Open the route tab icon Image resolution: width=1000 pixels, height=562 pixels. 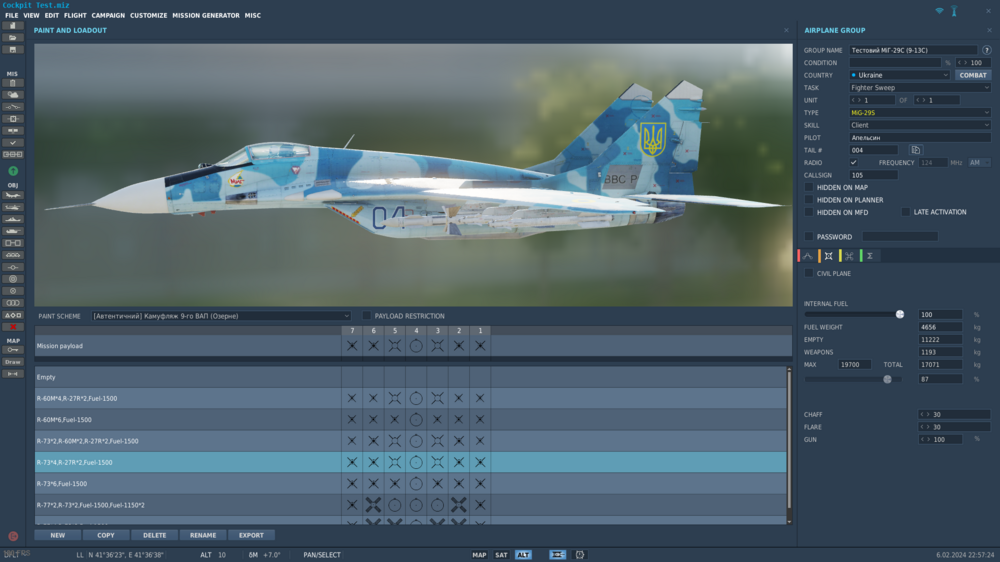[x=808, y=256]
